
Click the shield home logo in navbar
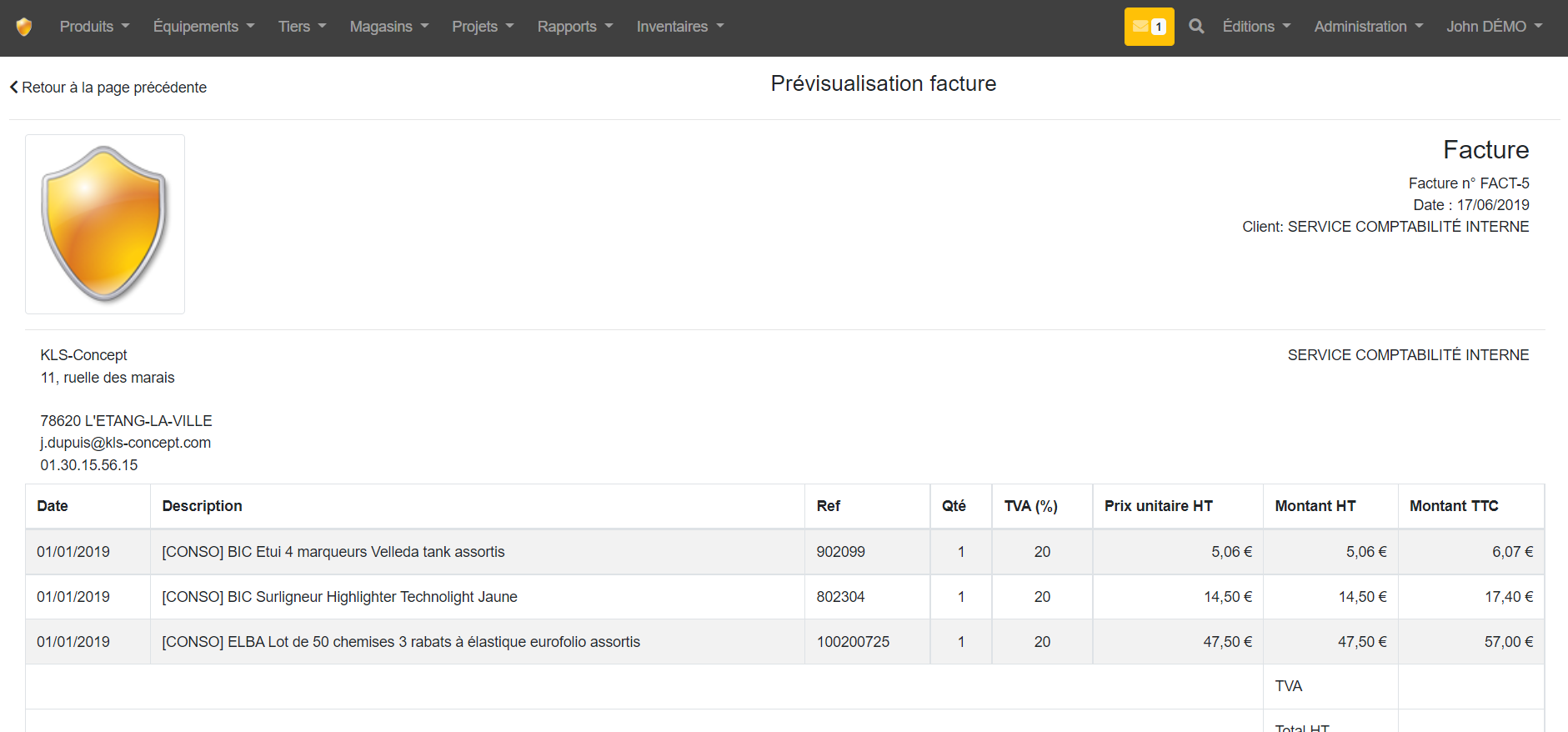pyautogui.click(x=24, y=27)
